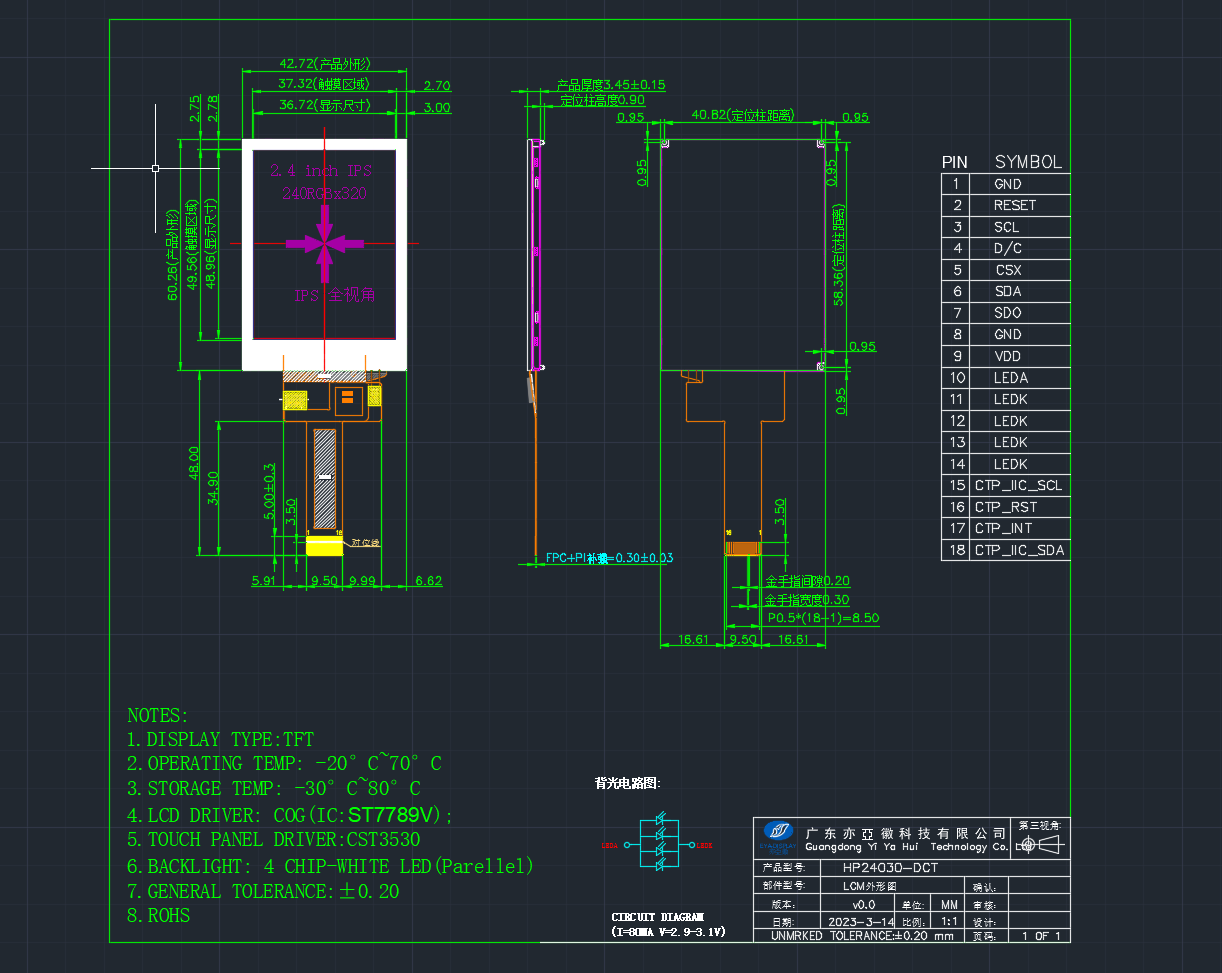
Task: Select the orange gold-finger connector in the rear view
Action: pyautogui.click(x=742, y=548)
